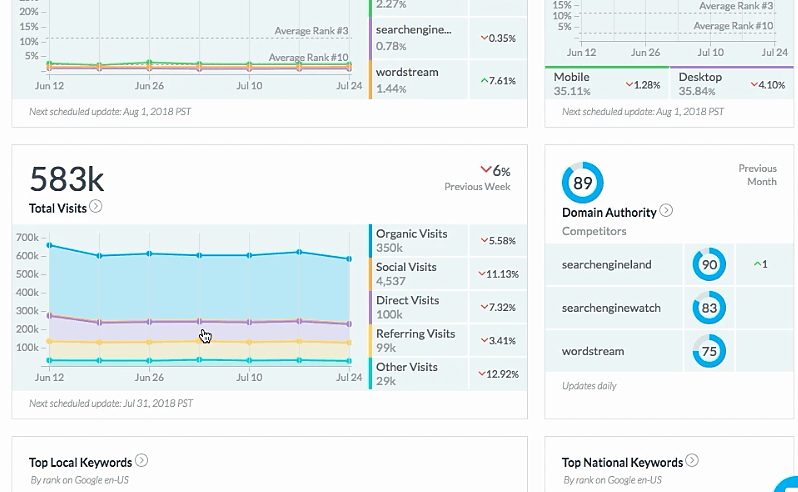Click the Average Rank #3 label in left chart
798x492 pixels.
[311, 31]
